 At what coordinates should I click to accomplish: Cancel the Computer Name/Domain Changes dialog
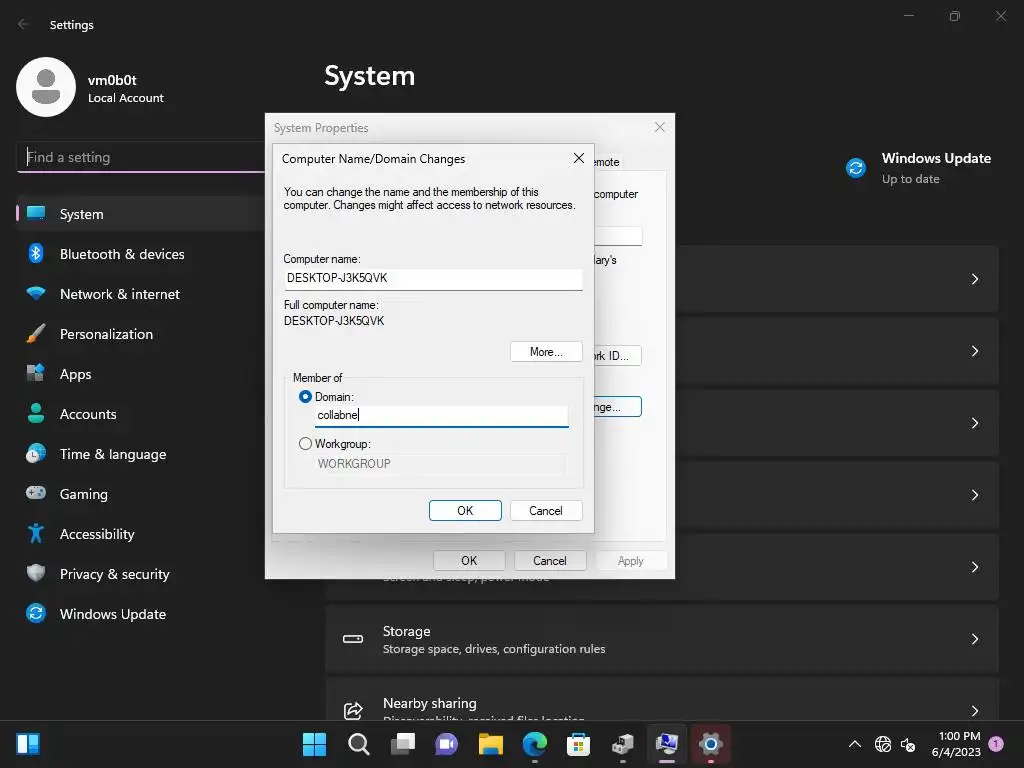546,511
